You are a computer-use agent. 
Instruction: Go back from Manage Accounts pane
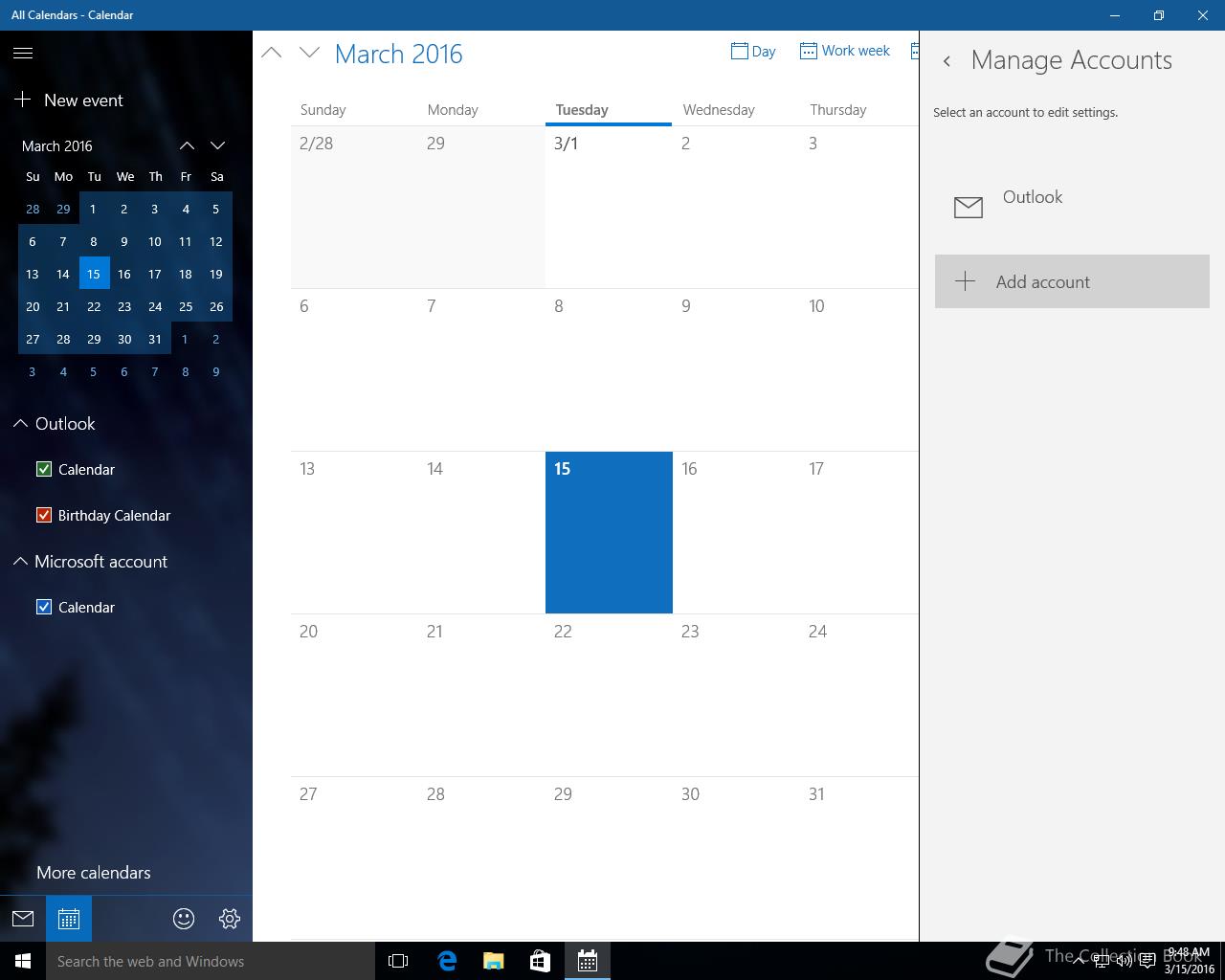[947, 61]
